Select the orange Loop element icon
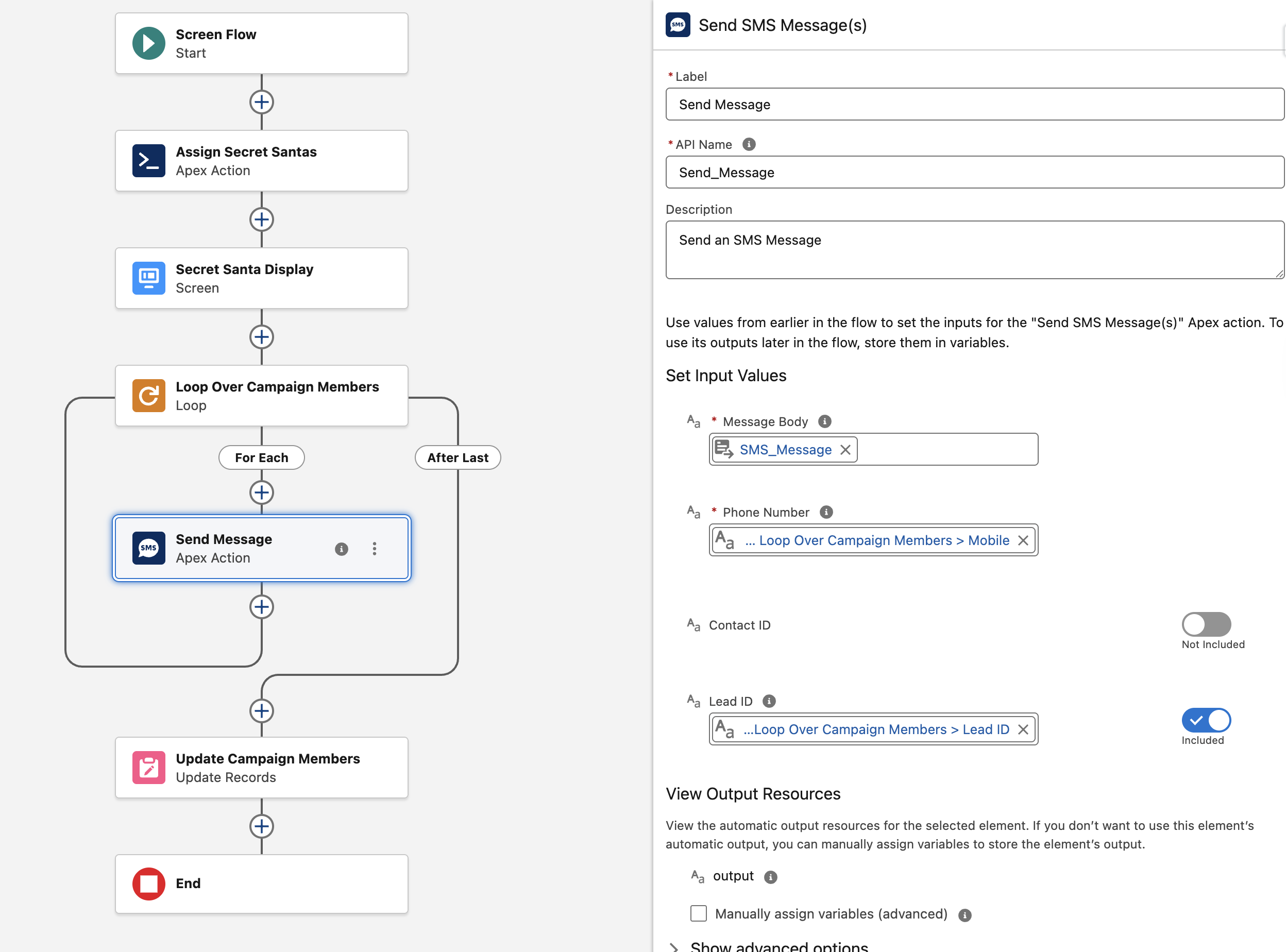The width and height of the screenshot is (1286, 952). 149,396
